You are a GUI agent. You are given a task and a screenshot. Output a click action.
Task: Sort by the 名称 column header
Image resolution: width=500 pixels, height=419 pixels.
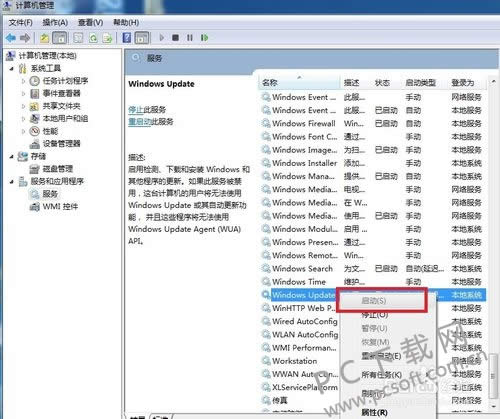coord(299,82)
